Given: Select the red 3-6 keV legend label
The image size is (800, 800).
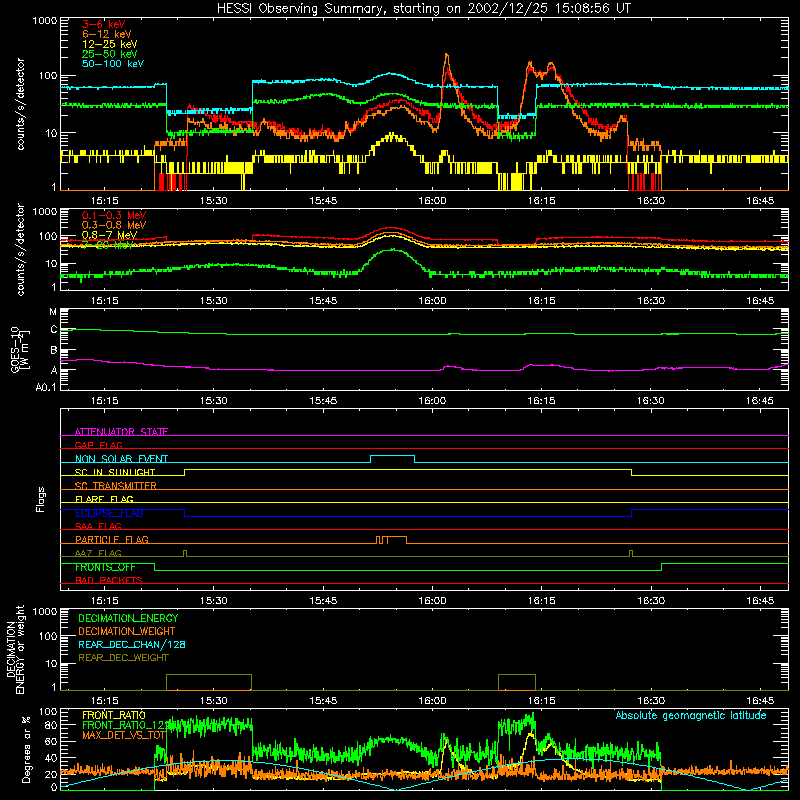Looking at the screenshot, I should [104, 24].
